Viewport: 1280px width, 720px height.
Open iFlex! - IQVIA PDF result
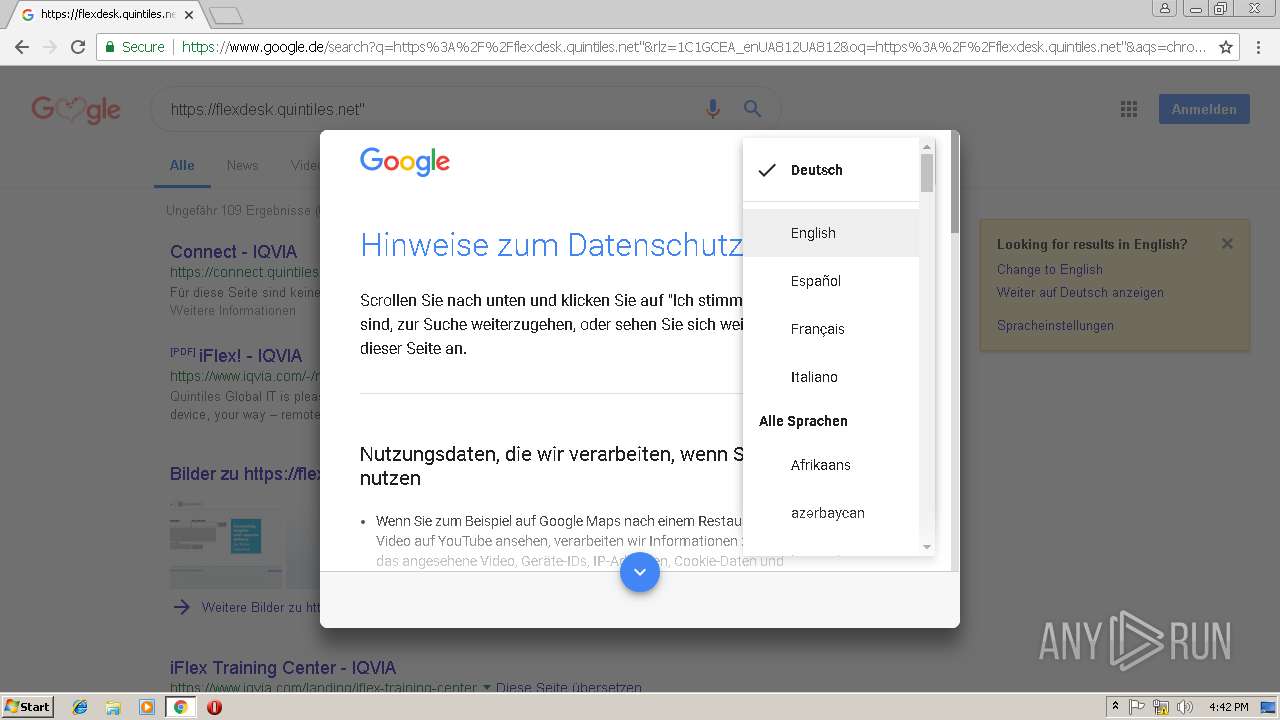pyautogui.click(x=250, y=355)
